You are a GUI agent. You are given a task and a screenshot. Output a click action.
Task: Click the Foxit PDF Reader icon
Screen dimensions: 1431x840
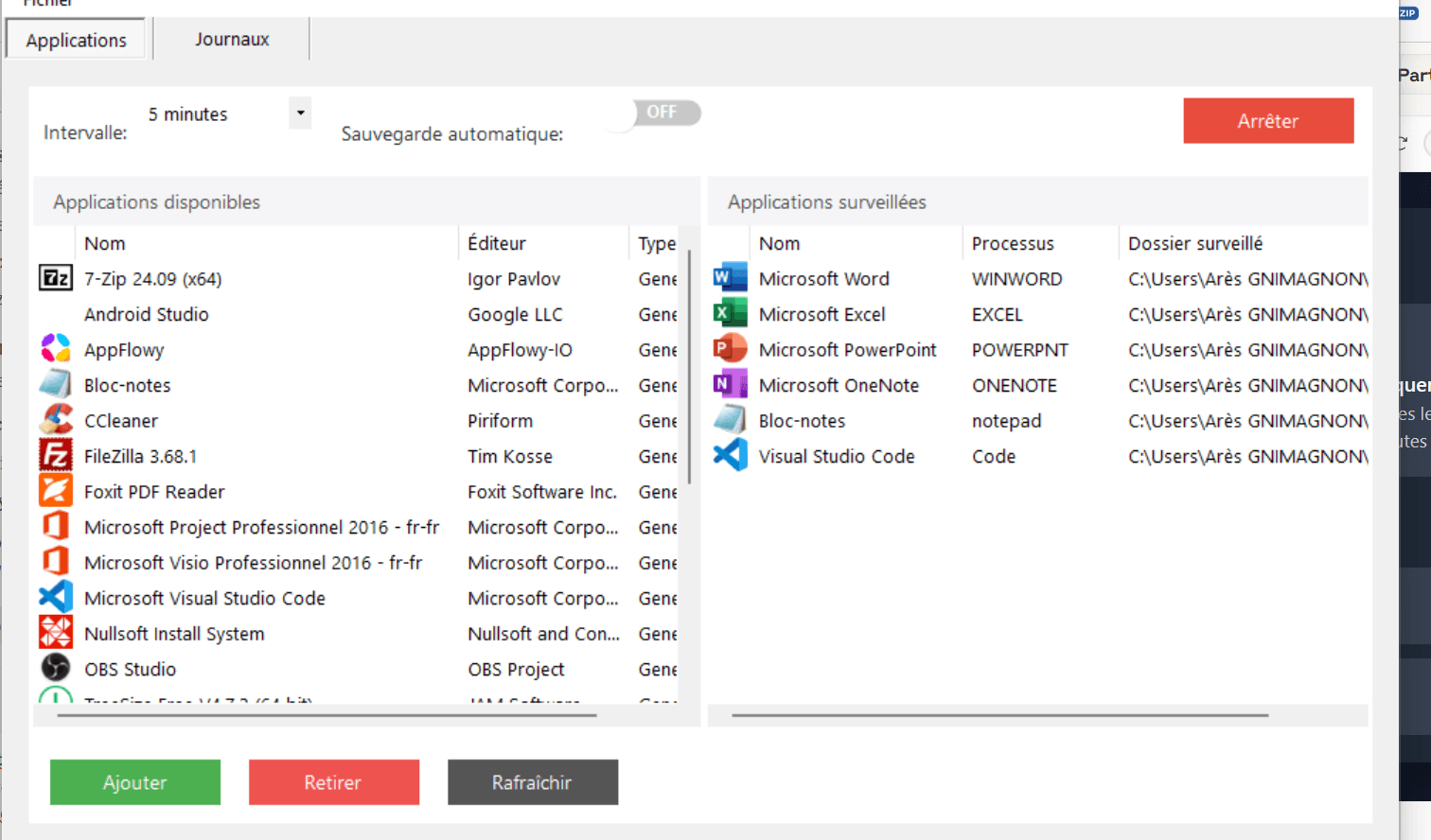[56, 491]
